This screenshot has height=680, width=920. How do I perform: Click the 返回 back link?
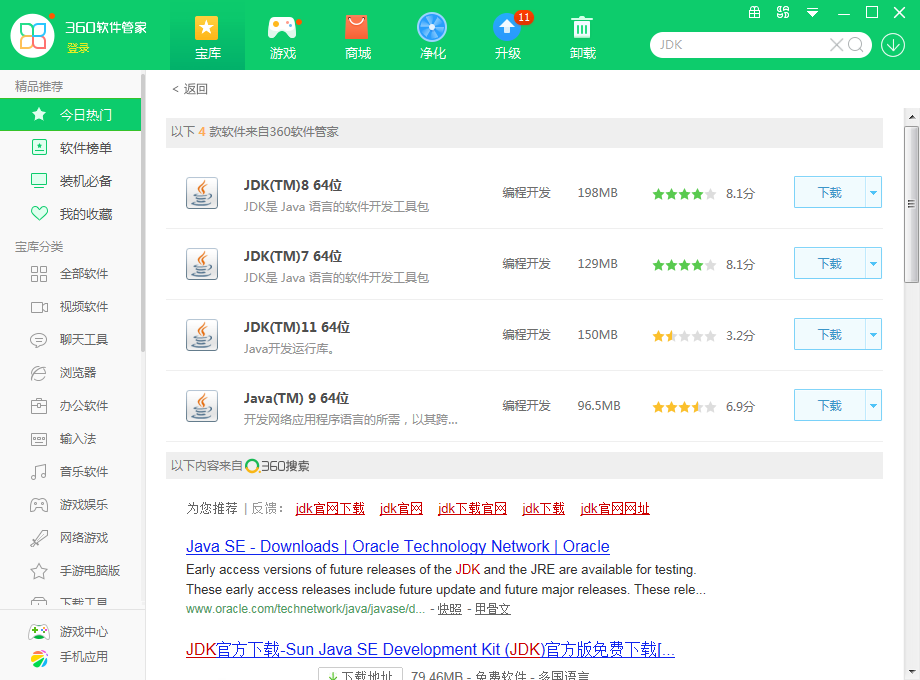tap(190, 89)
